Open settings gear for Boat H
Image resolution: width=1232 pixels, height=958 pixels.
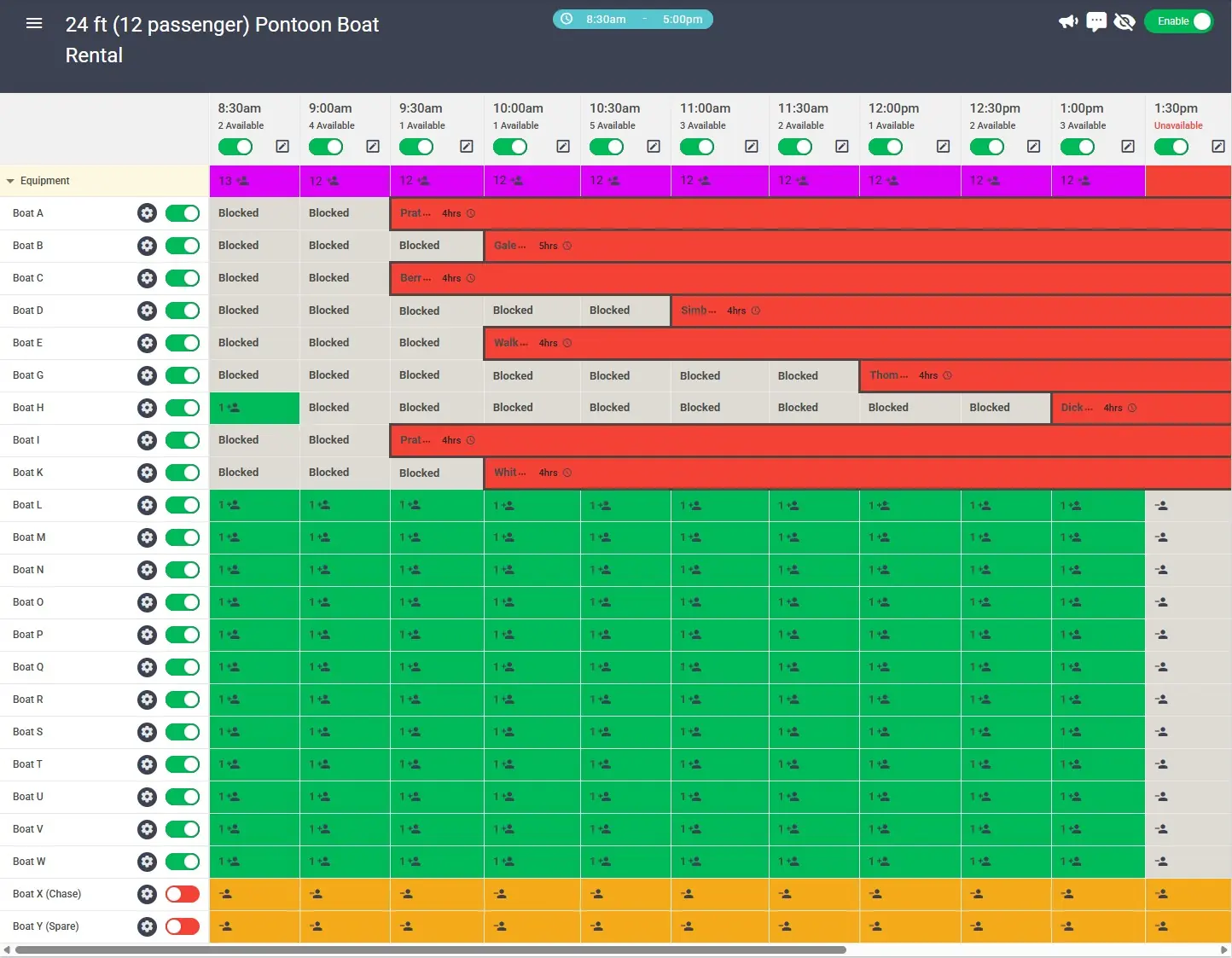coord(147,408)
